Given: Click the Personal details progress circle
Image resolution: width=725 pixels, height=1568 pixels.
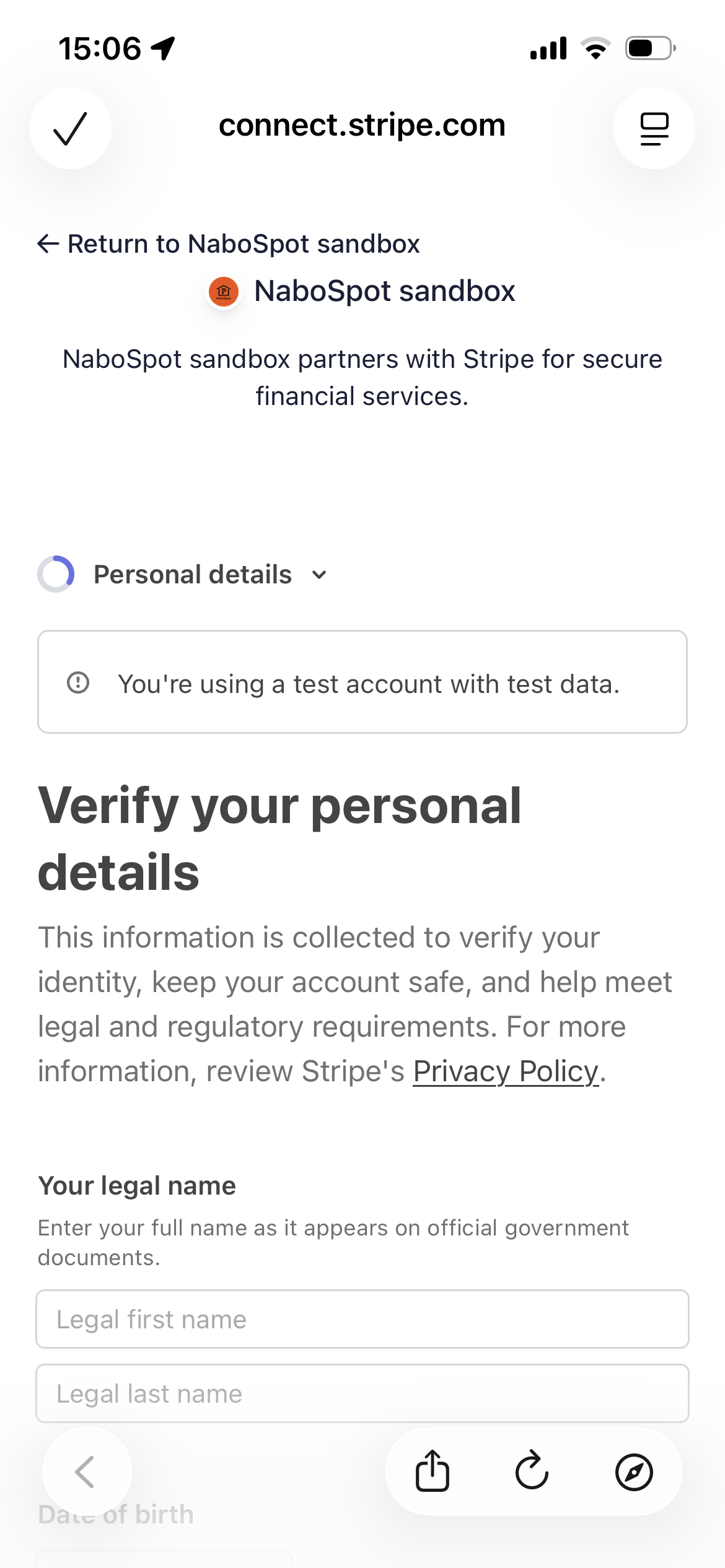Looking at the screenshot, I should tap(56, 574).
